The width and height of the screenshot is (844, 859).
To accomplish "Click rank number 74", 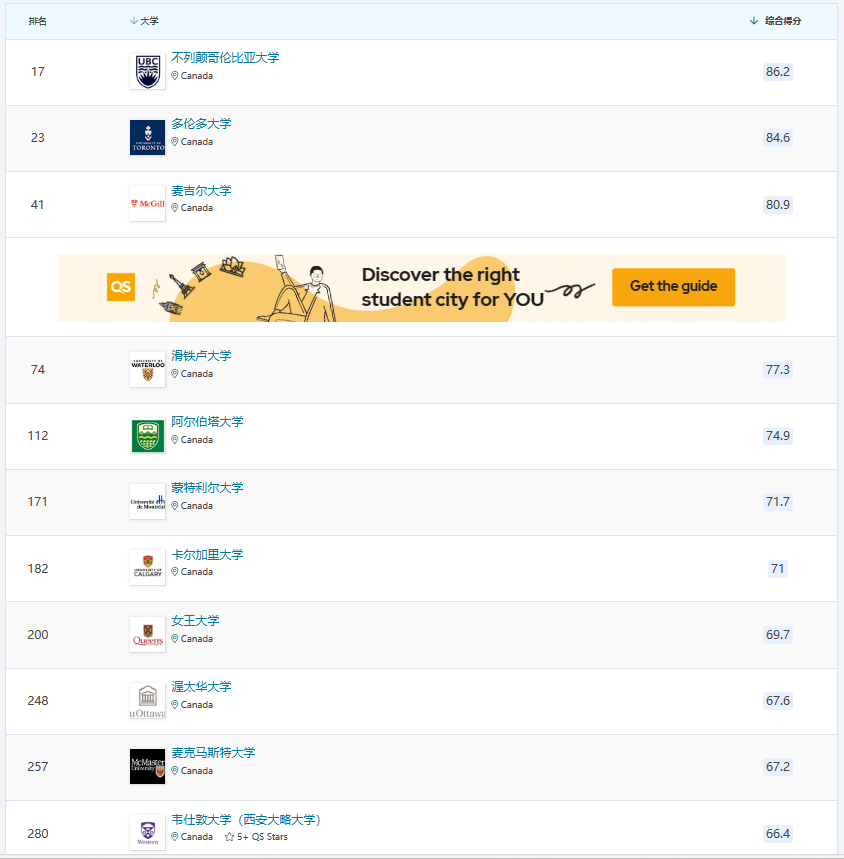I will pyautogui.click(x=38, y=370).
